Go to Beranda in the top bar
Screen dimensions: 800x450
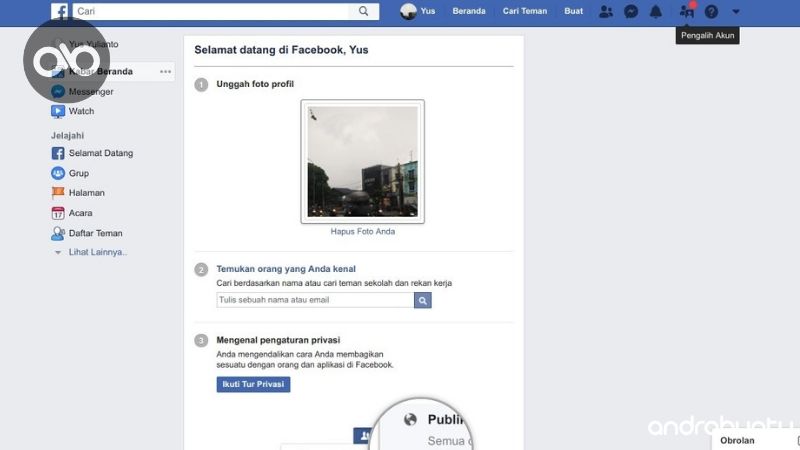(469, 11)
